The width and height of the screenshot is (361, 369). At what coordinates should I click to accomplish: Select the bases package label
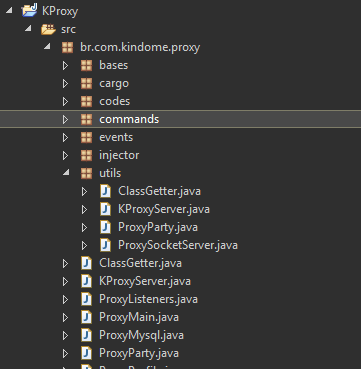click(114, 65)
